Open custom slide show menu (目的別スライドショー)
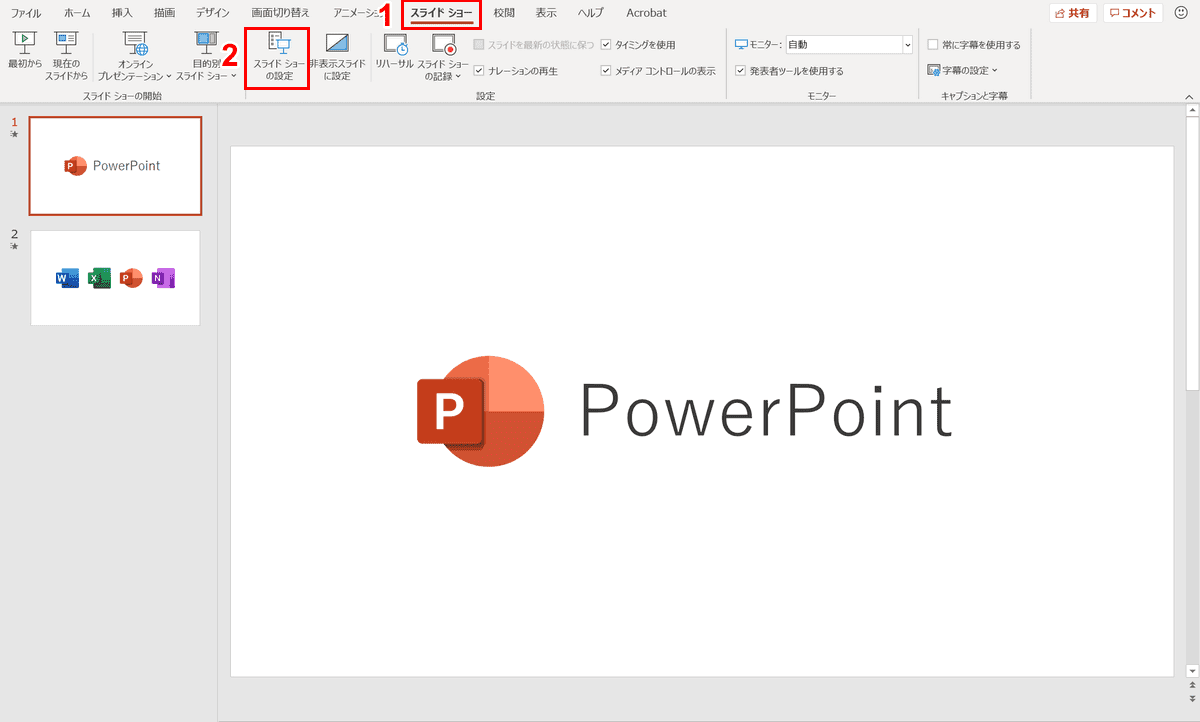This screenshot has width=1200, height=722. [207, 55]
